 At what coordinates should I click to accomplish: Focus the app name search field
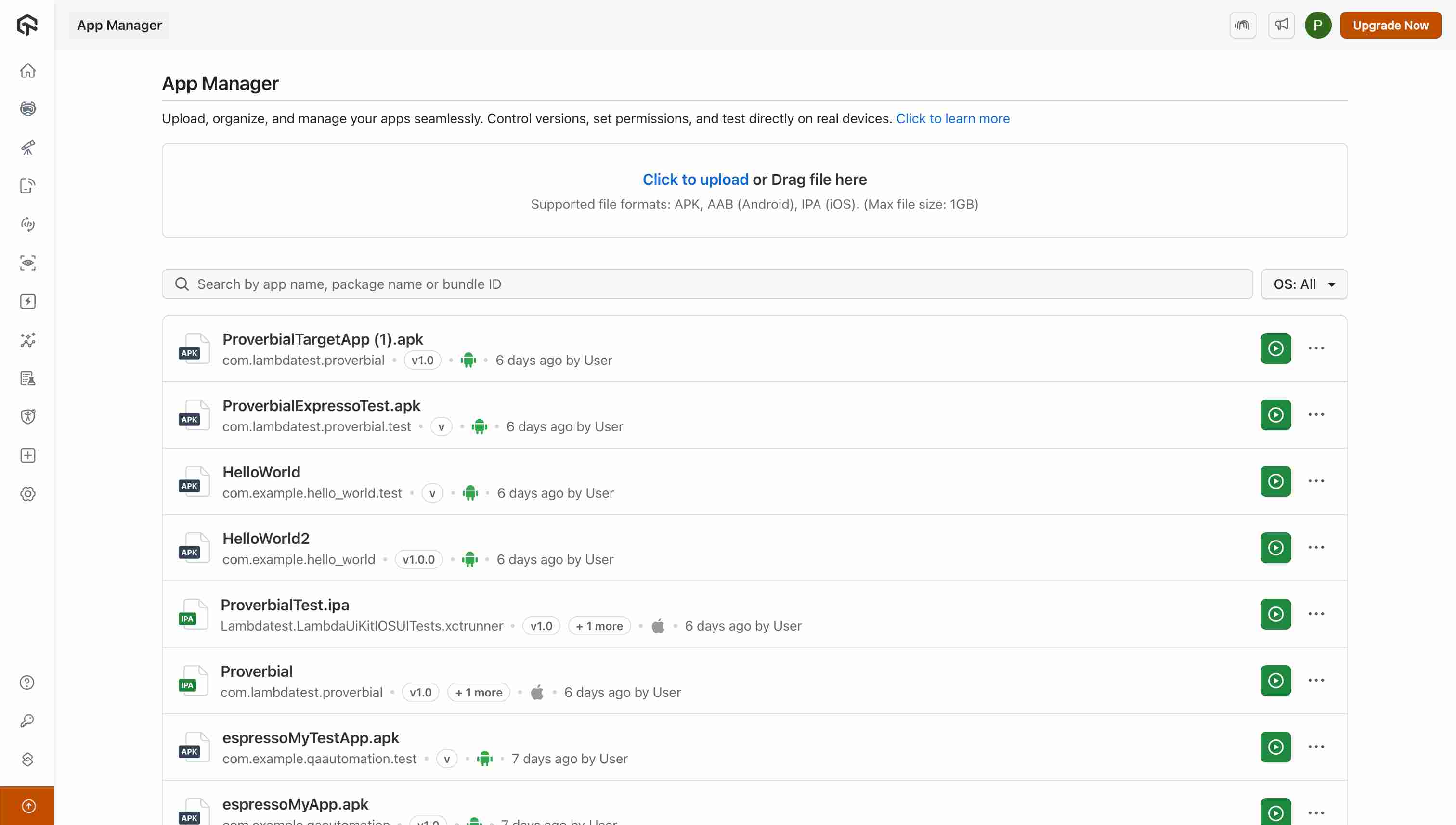(706, 284)
